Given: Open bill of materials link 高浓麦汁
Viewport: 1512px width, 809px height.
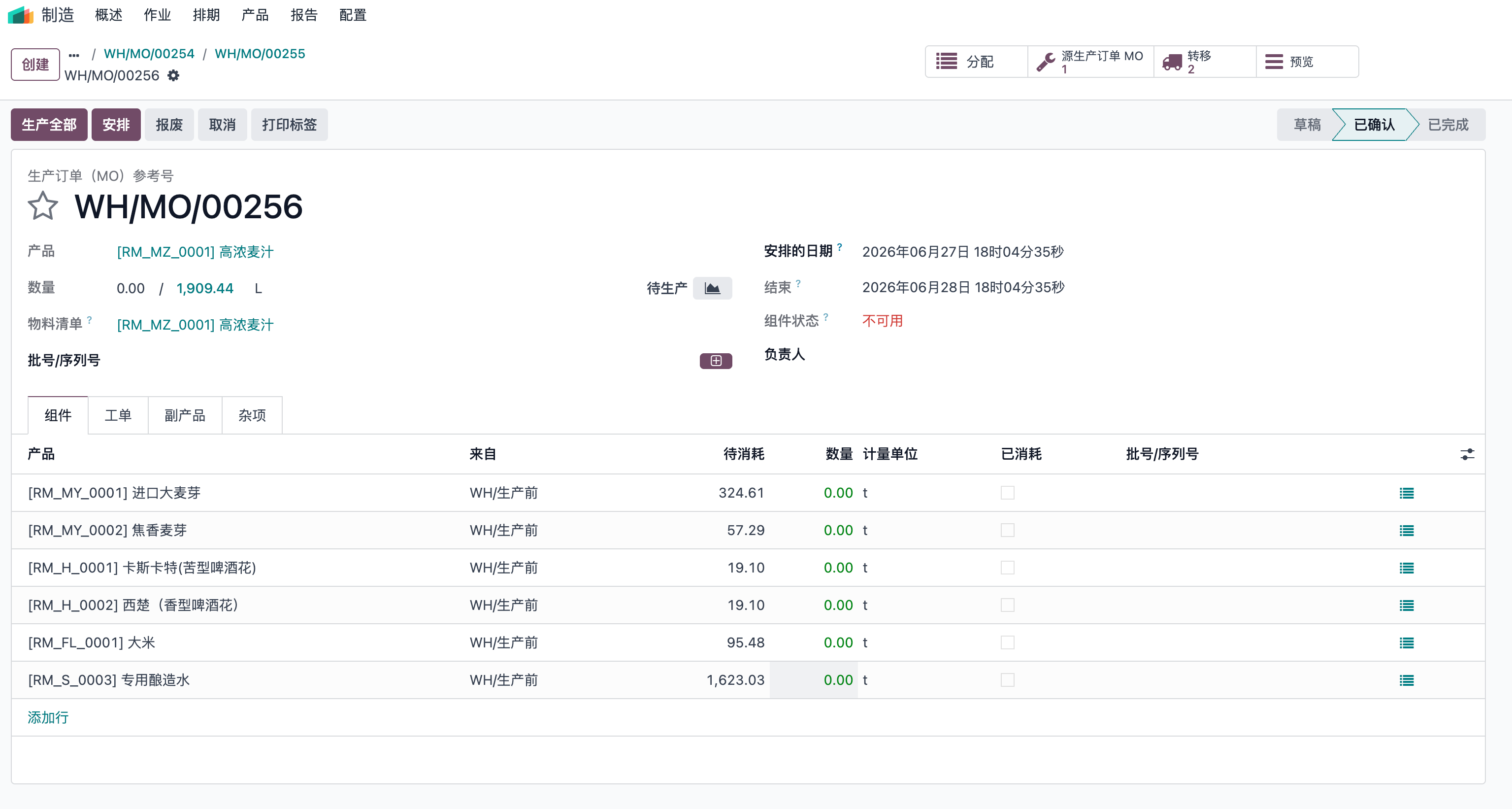Looking at the screenshot, I should [x=196, y=325].
